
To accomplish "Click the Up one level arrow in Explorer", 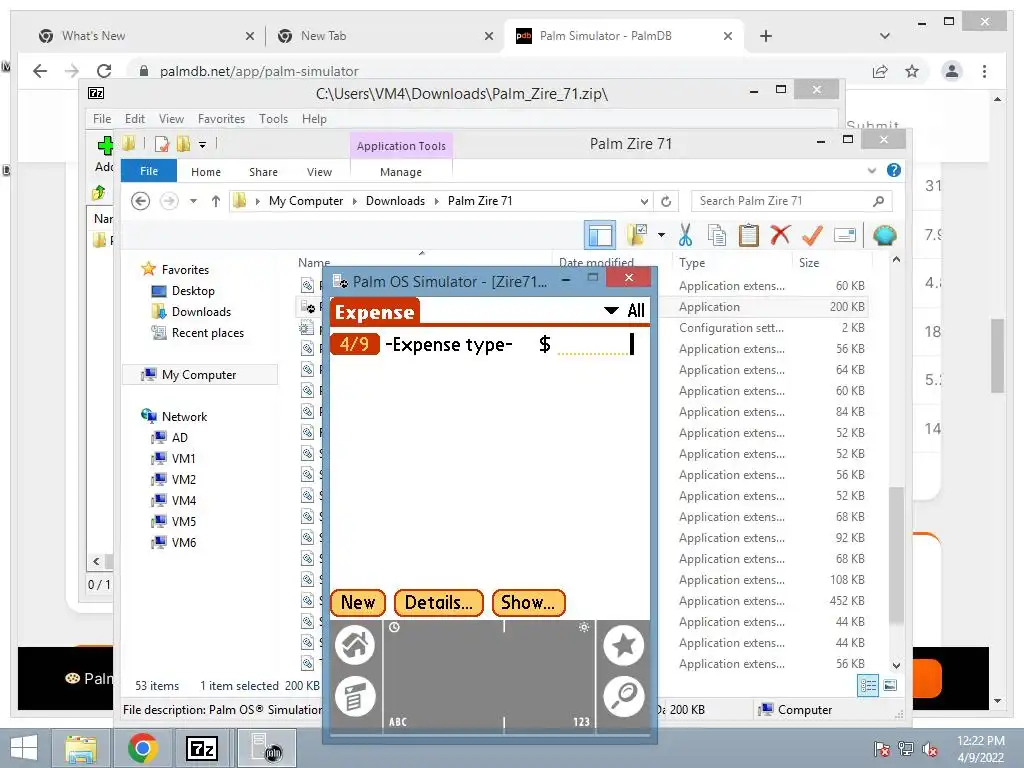I will 216,201.
